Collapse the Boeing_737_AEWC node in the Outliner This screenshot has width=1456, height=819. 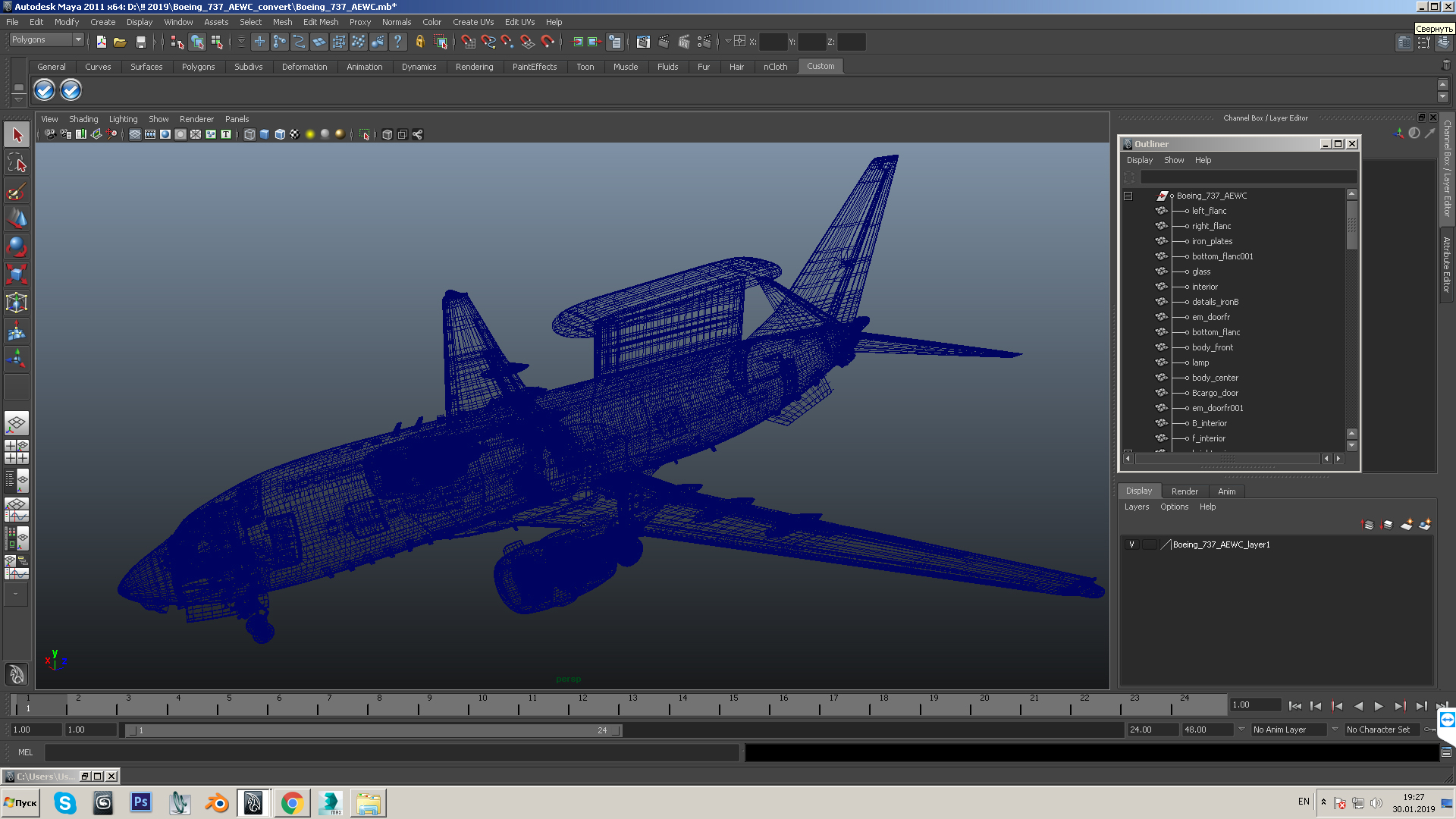(1128, 195)
